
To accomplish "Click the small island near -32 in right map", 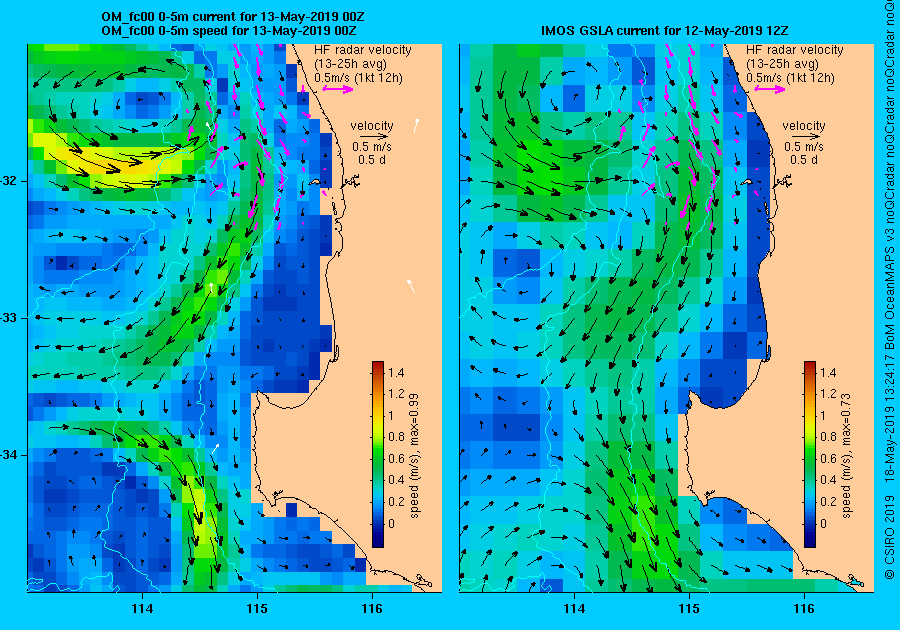I will [x=746, y=182].
